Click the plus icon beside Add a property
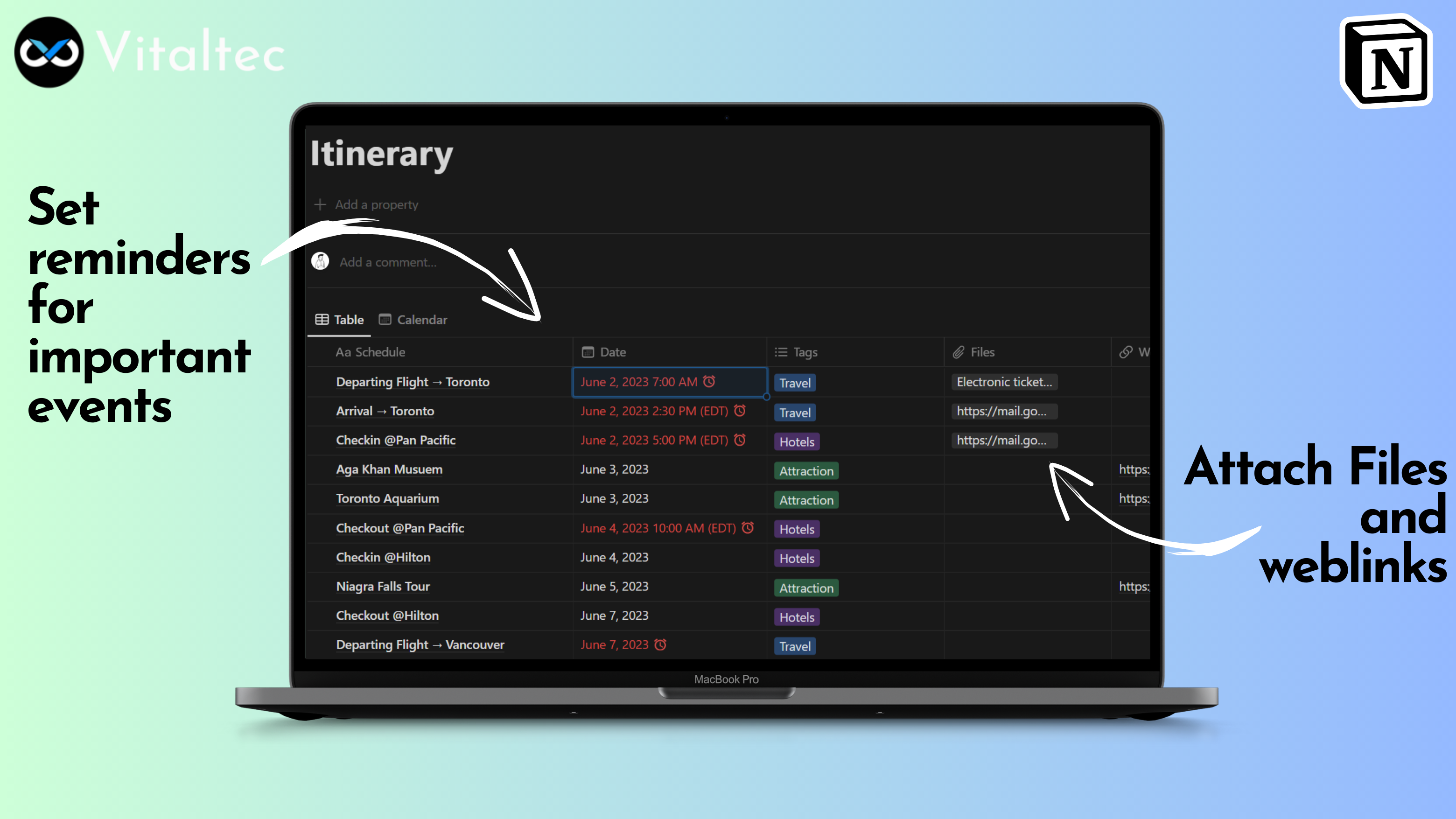Image resolution: width=1456 pixels, height=819 pixels. [x=320, y=204]
